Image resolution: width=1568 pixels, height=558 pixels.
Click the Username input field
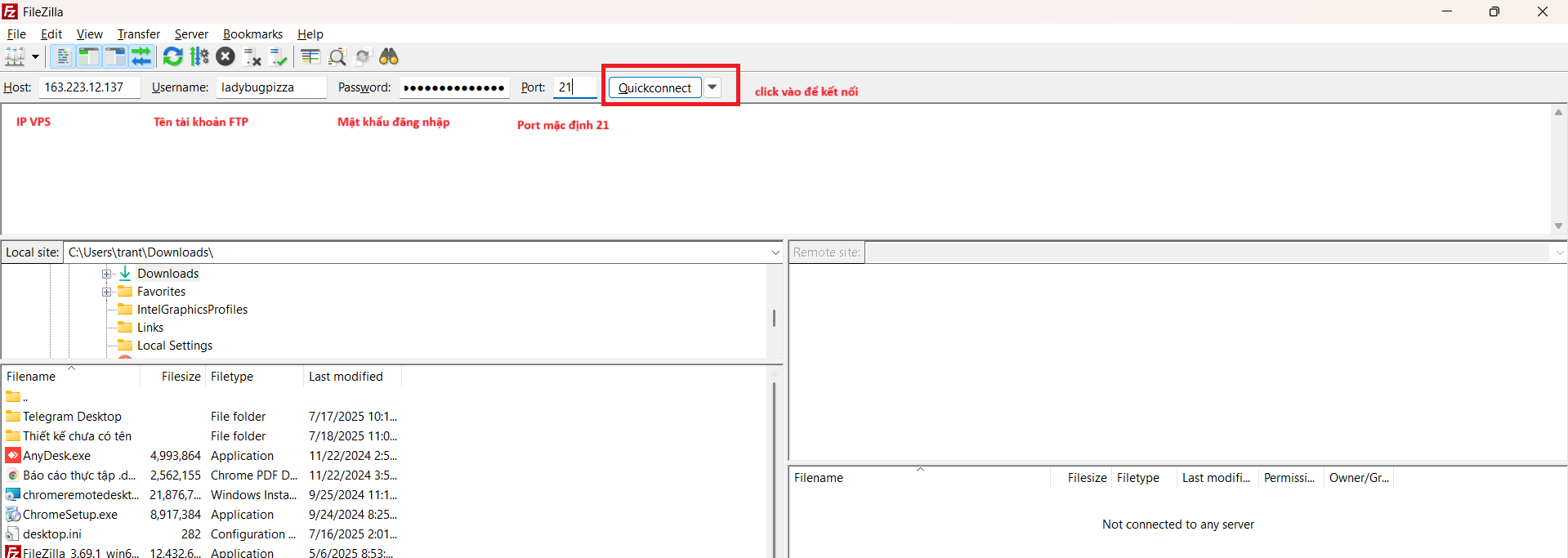(271, 87)
